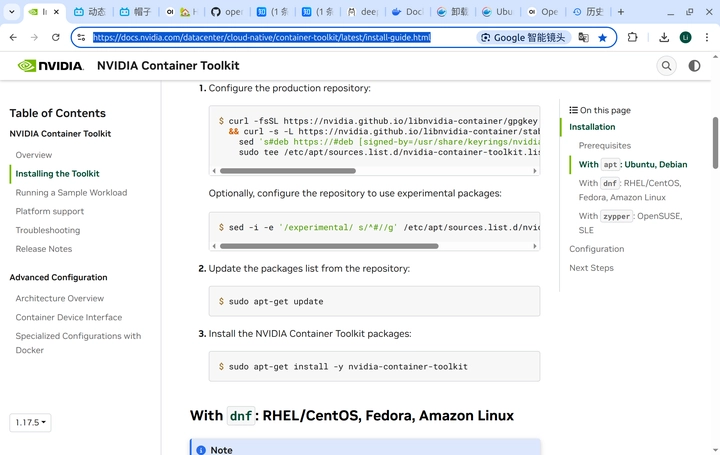Click the Google Lens button in address bar

pos(522,37)
